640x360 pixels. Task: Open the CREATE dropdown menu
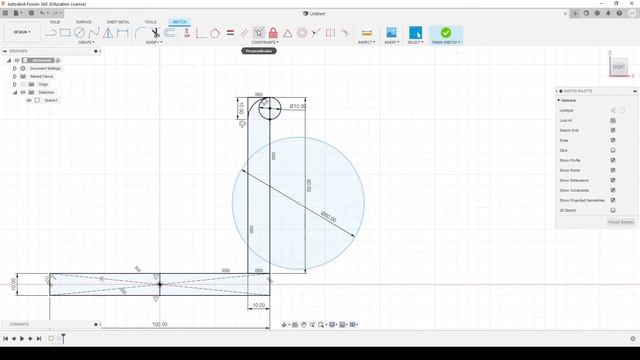(86, 42)
